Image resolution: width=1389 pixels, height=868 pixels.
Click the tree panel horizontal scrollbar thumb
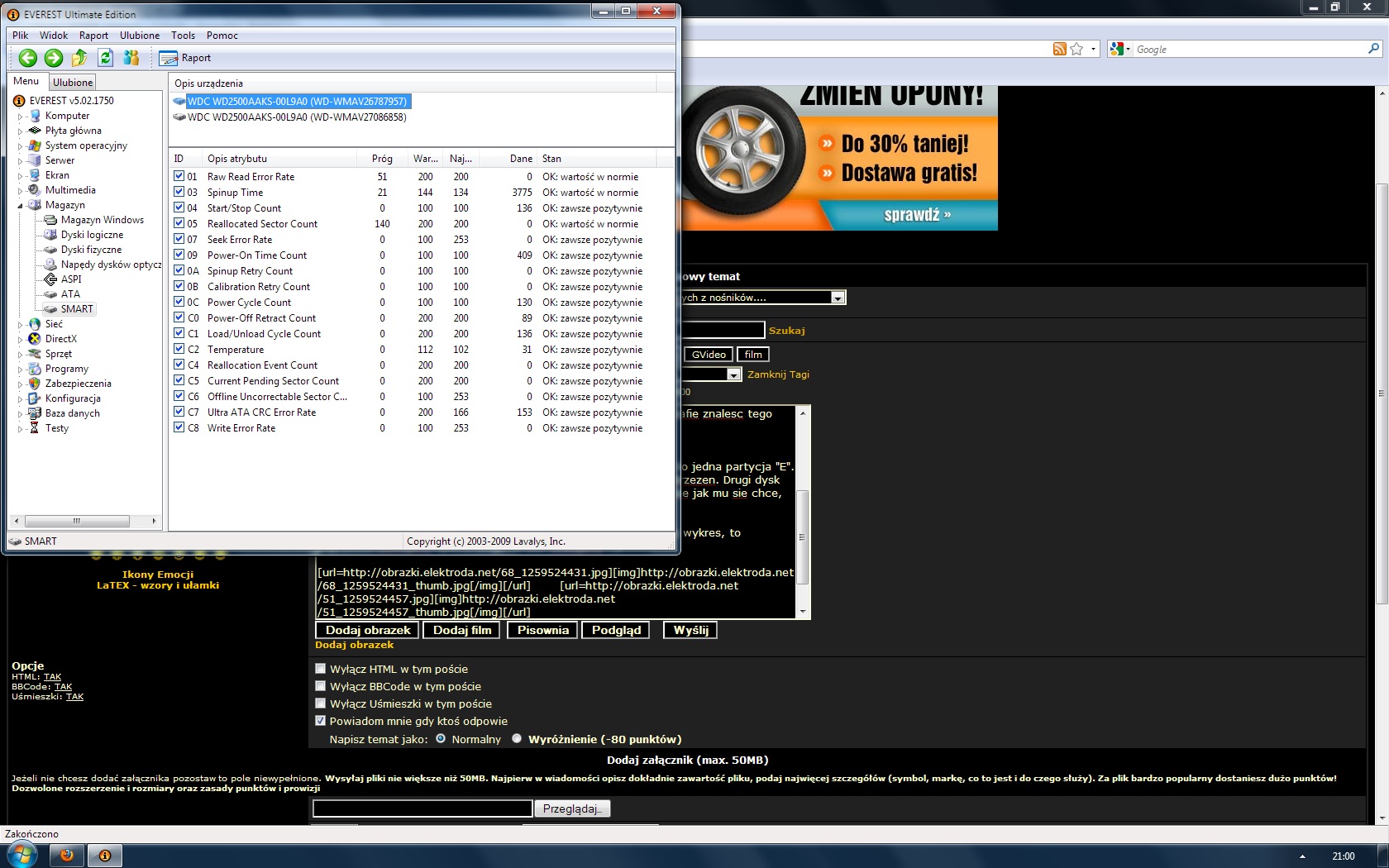[77, 521]
